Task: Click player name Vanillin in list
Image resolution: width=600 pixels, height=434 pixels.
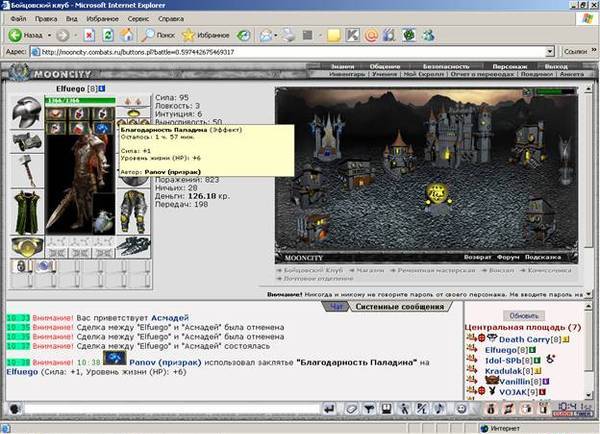Action: pos(514,382)
